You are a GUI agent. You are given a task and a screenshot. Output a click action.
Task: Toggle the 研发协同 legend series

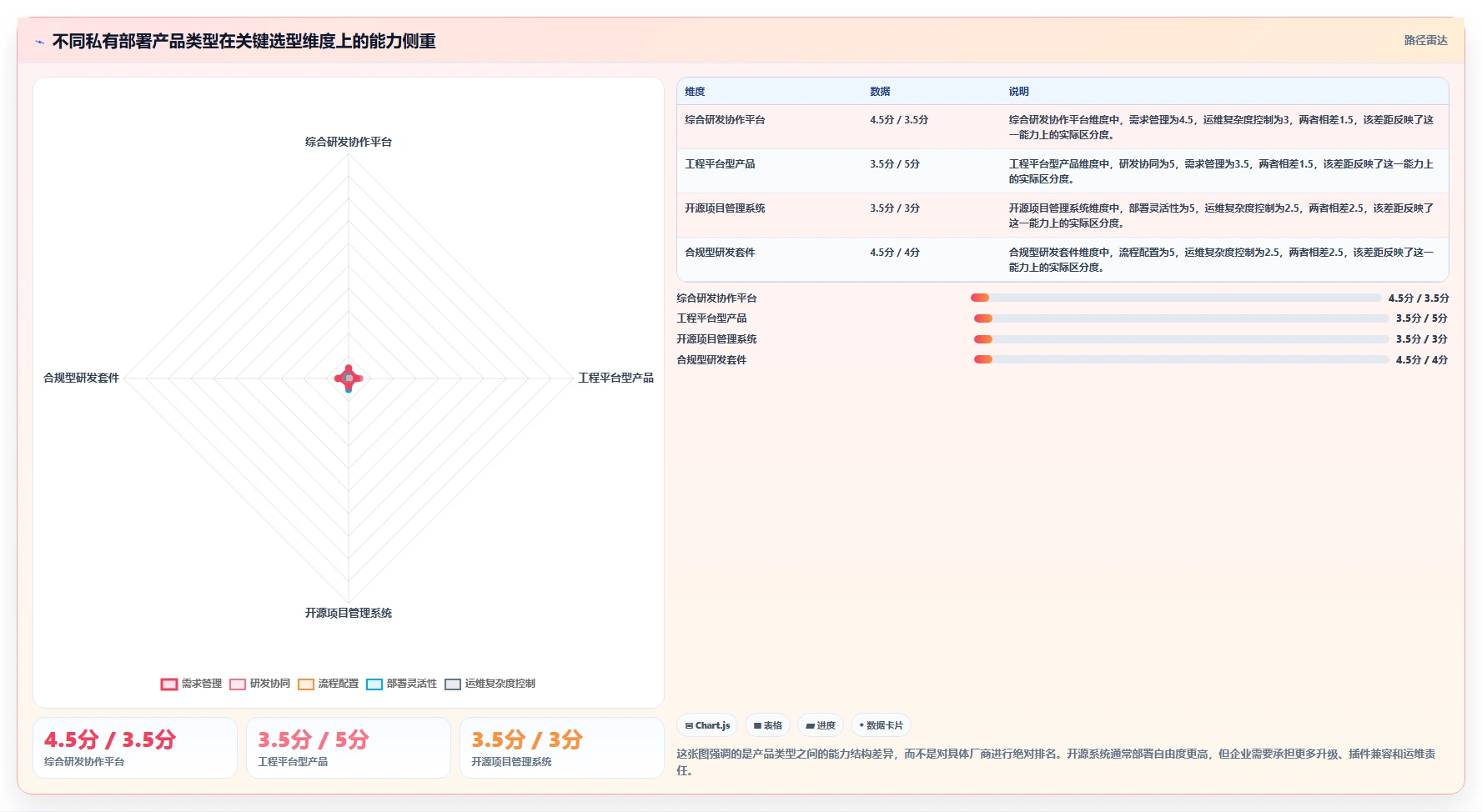coord(259,684)
